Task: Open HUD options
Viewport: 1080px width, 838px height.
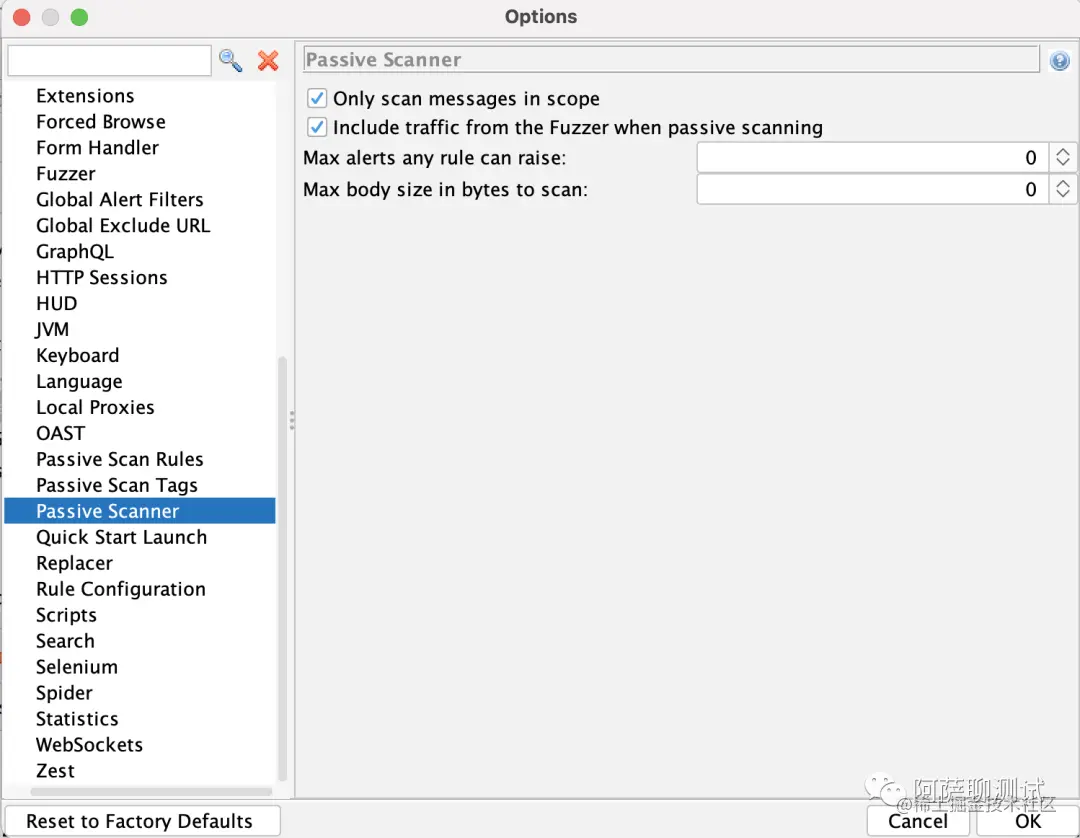Action: pyautogui.click(x=56, y=304)
